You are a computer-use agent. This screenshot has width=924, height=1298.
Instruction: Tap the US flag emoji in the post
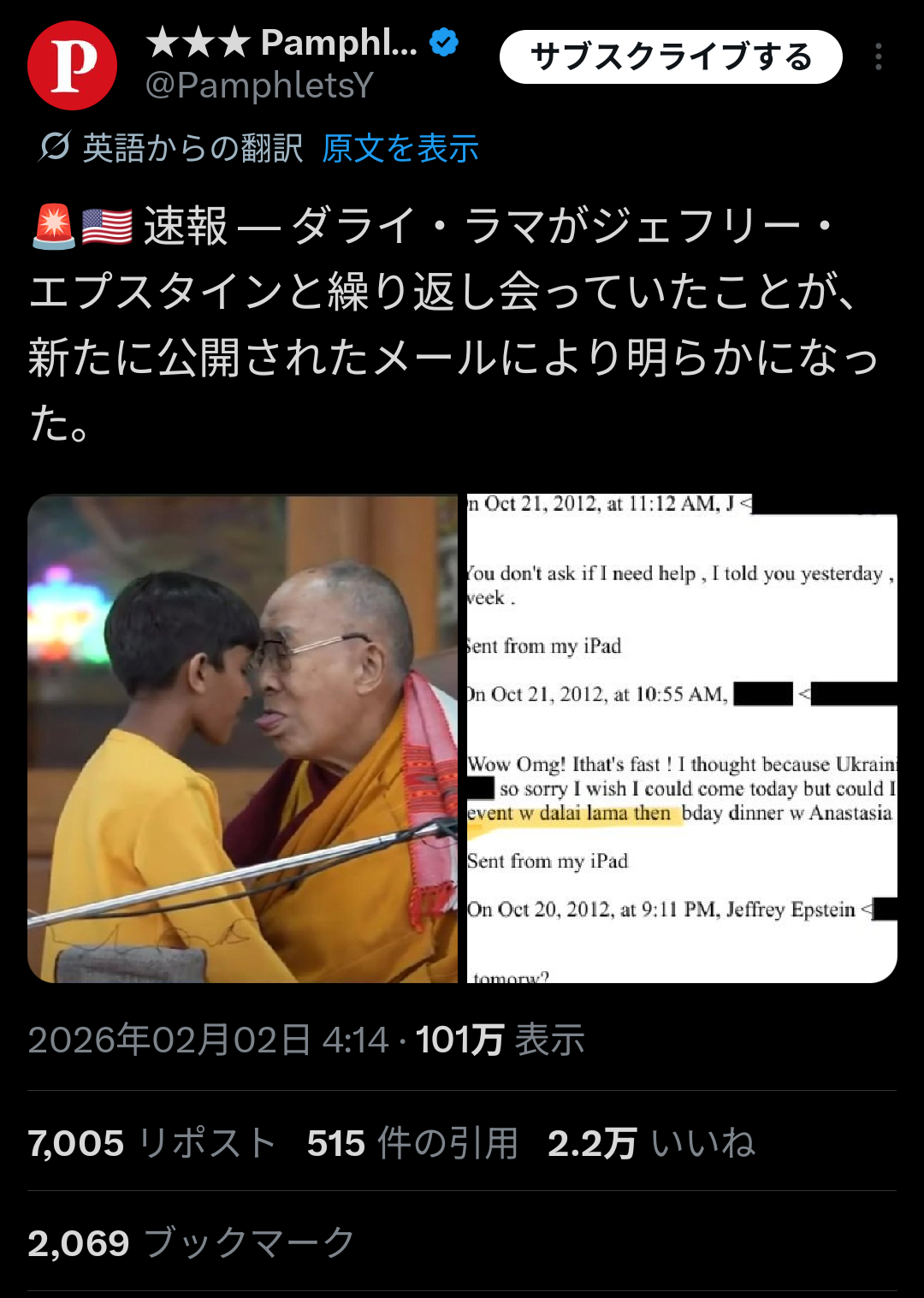click(107, 227)
